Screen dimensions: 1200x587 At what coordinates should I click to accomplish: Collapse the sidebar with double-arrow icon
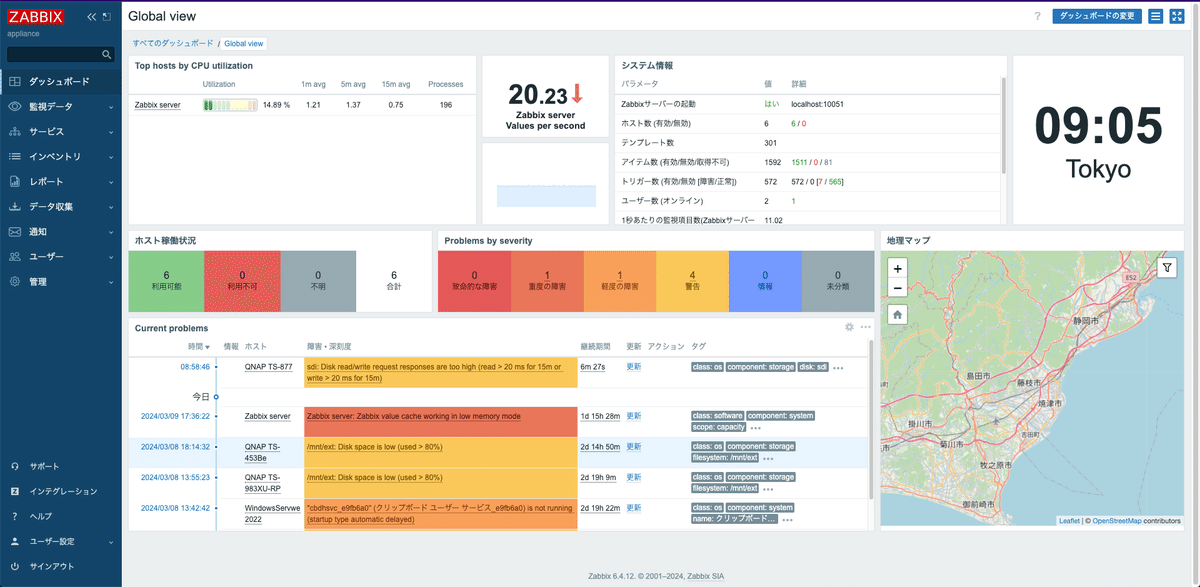point(92,17)
